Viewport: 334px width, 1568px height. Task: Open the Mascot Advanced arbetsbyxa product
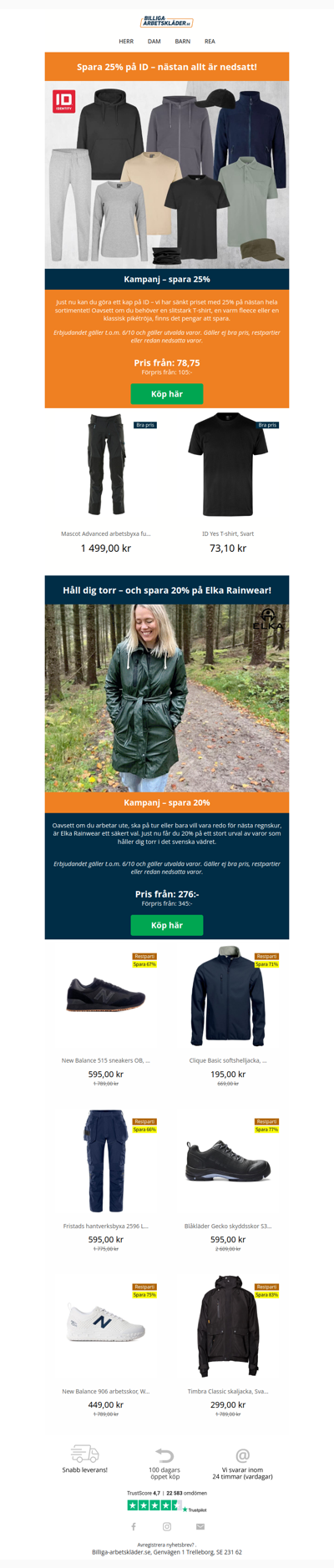(106, 534)
